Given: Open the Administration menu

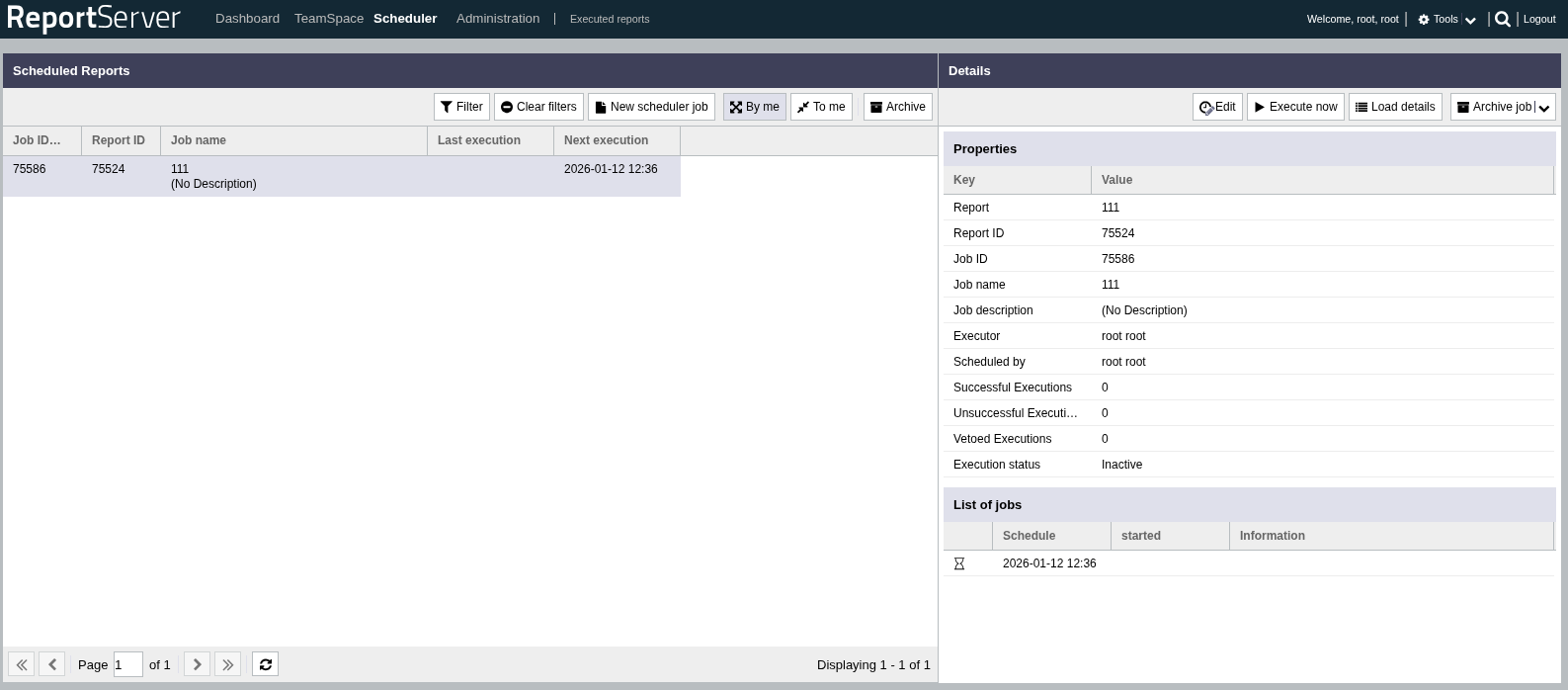Looking at the screenshot, I should 498,19.
